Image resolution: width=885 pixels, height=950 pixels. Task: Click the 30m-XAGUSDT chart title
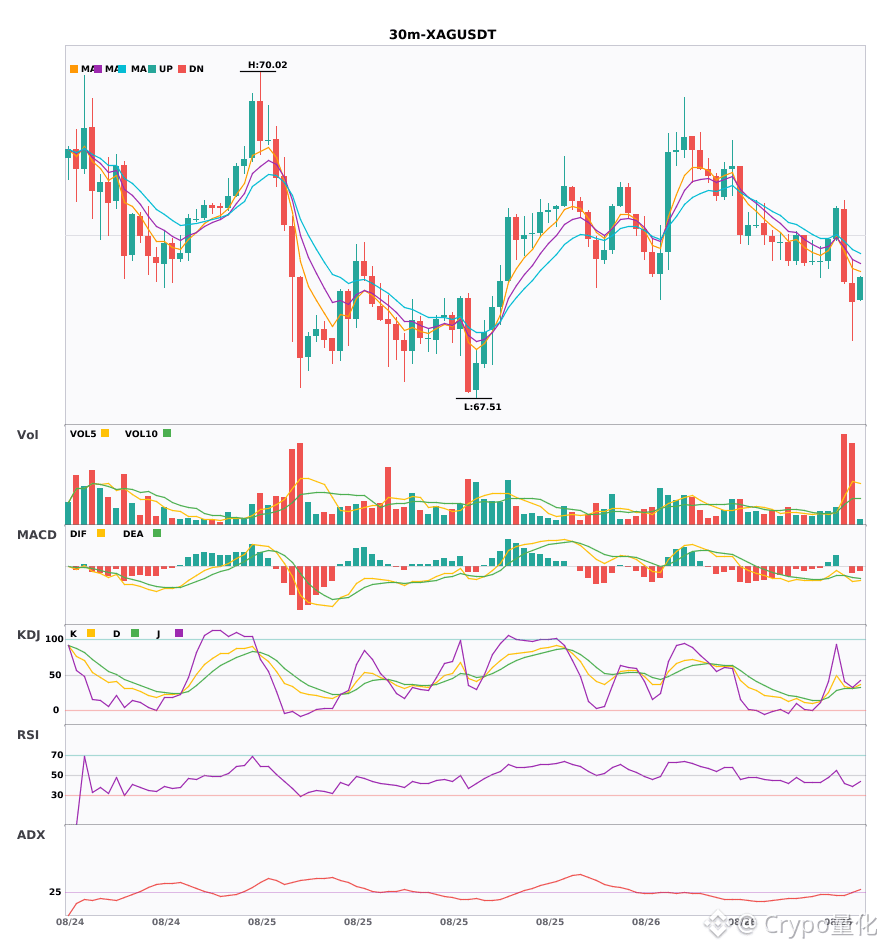tap(442, 35)
